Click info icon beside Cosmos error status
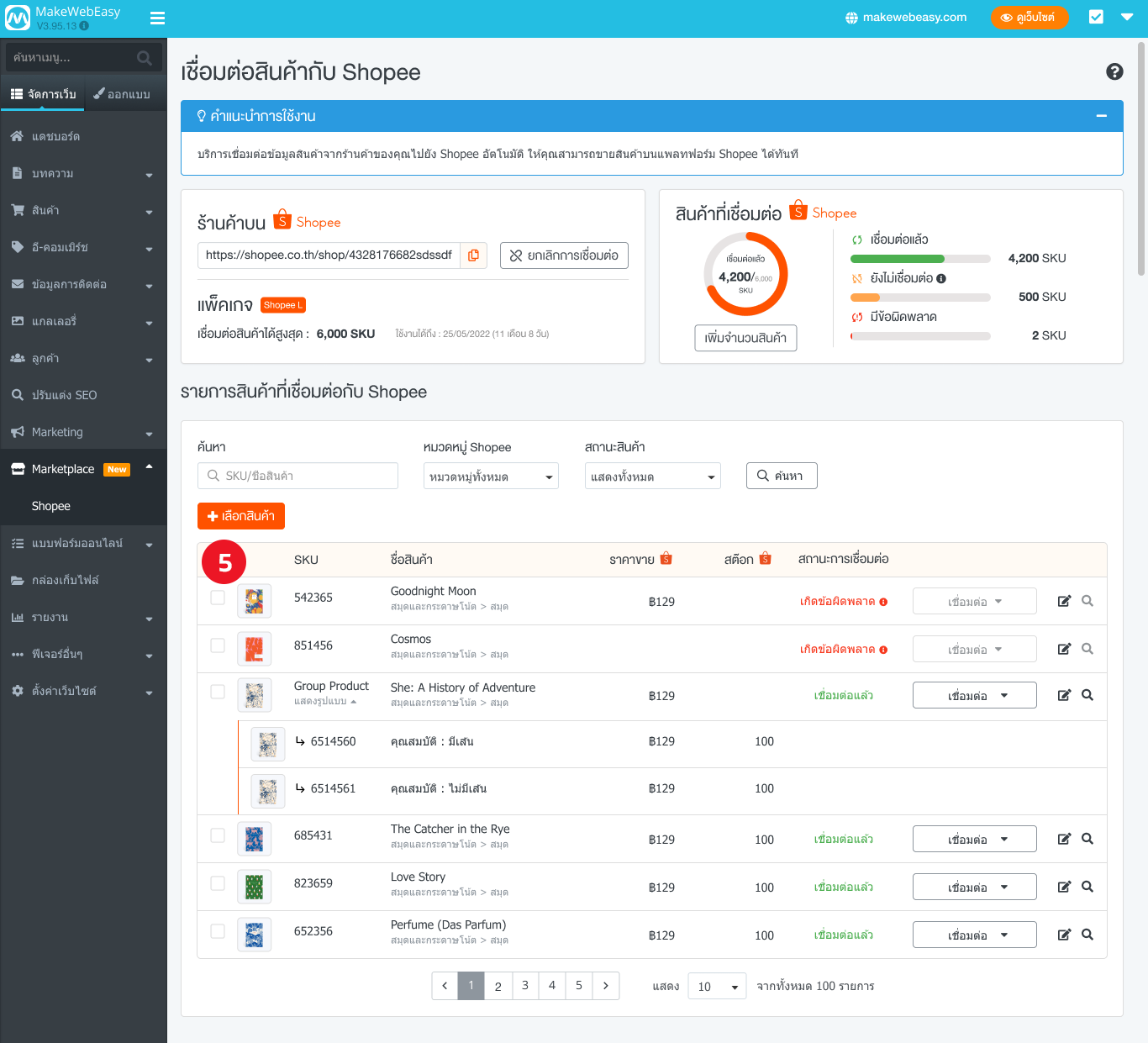Viewport: 1148px width, 1043px height. click(883, 650)
